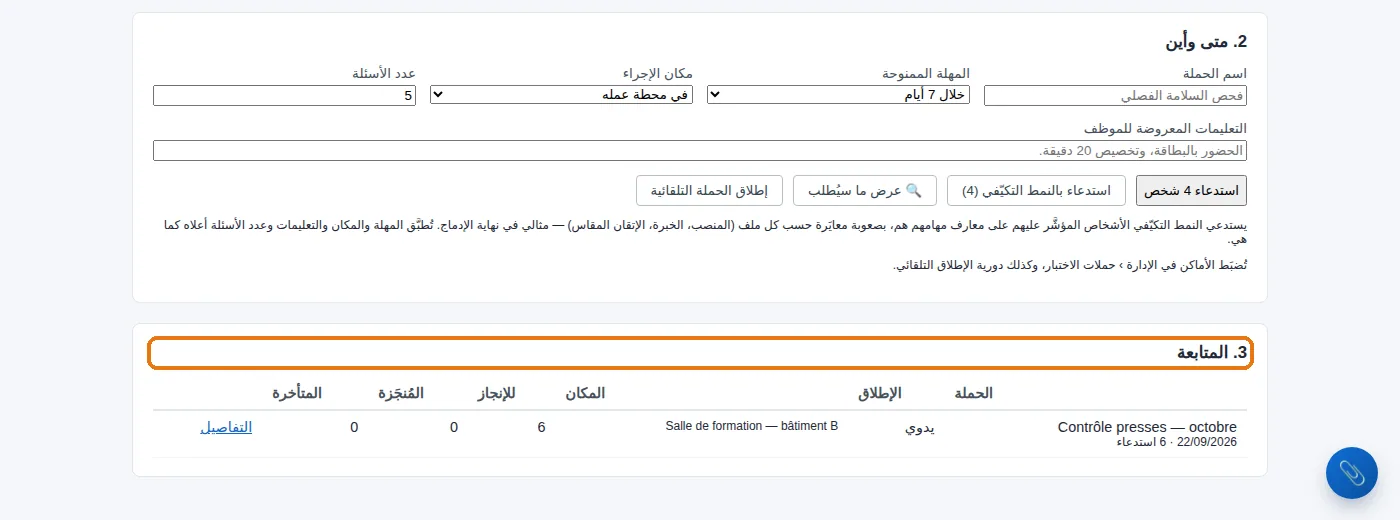Click the المُنجَزة column header

click(x=400, y=393)
